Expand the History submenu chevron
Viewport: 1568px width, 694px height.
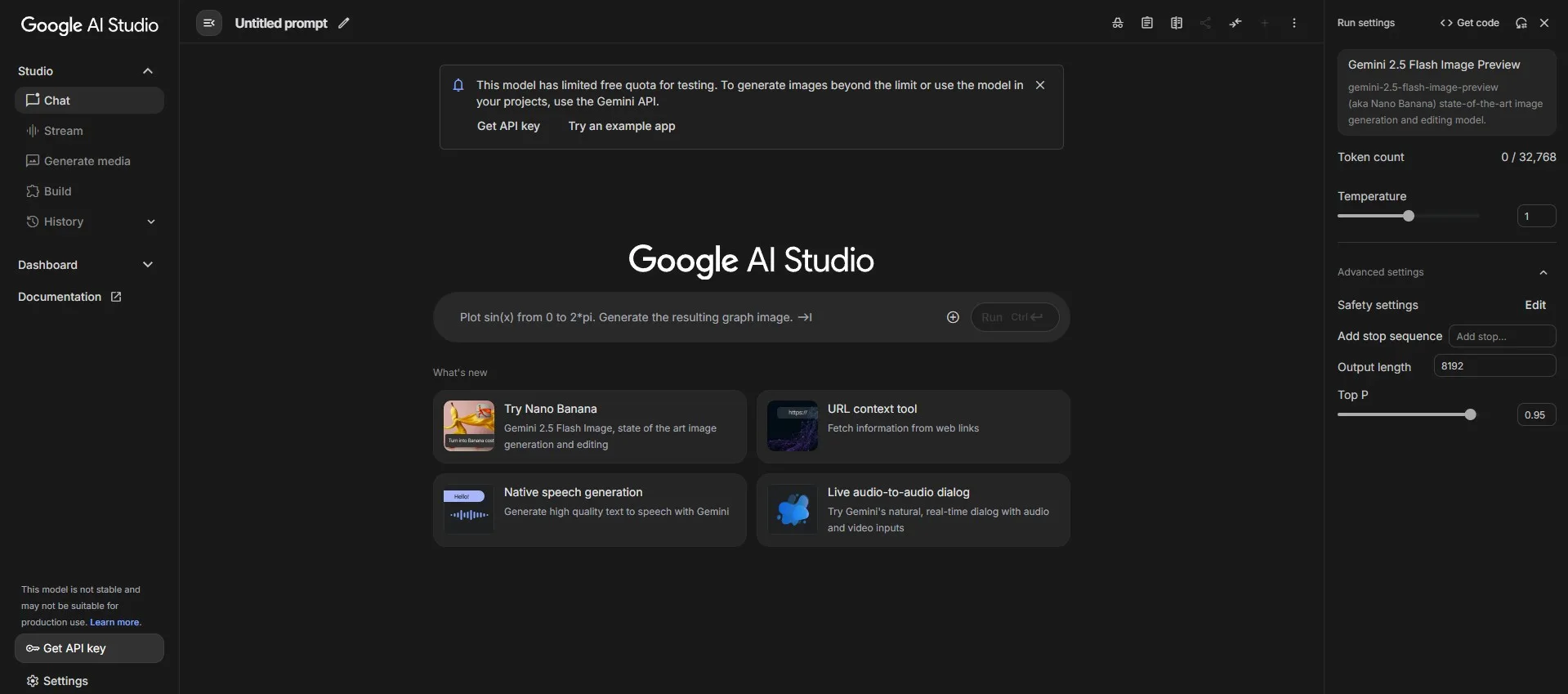click(x=150, y=222)
